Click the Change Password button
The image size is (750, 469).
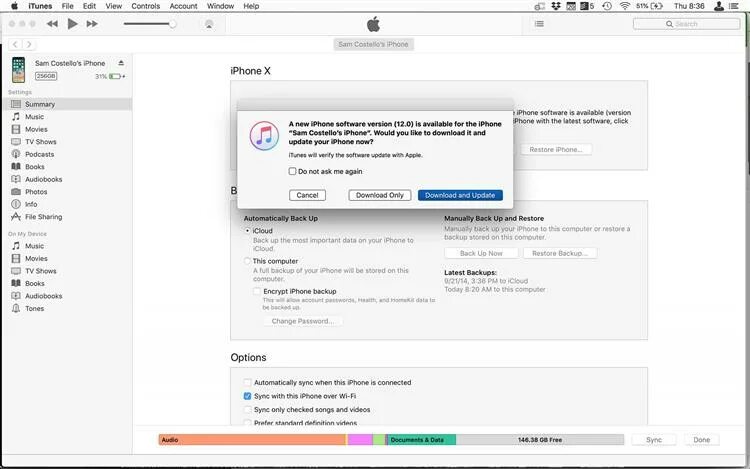click(303, 321)
